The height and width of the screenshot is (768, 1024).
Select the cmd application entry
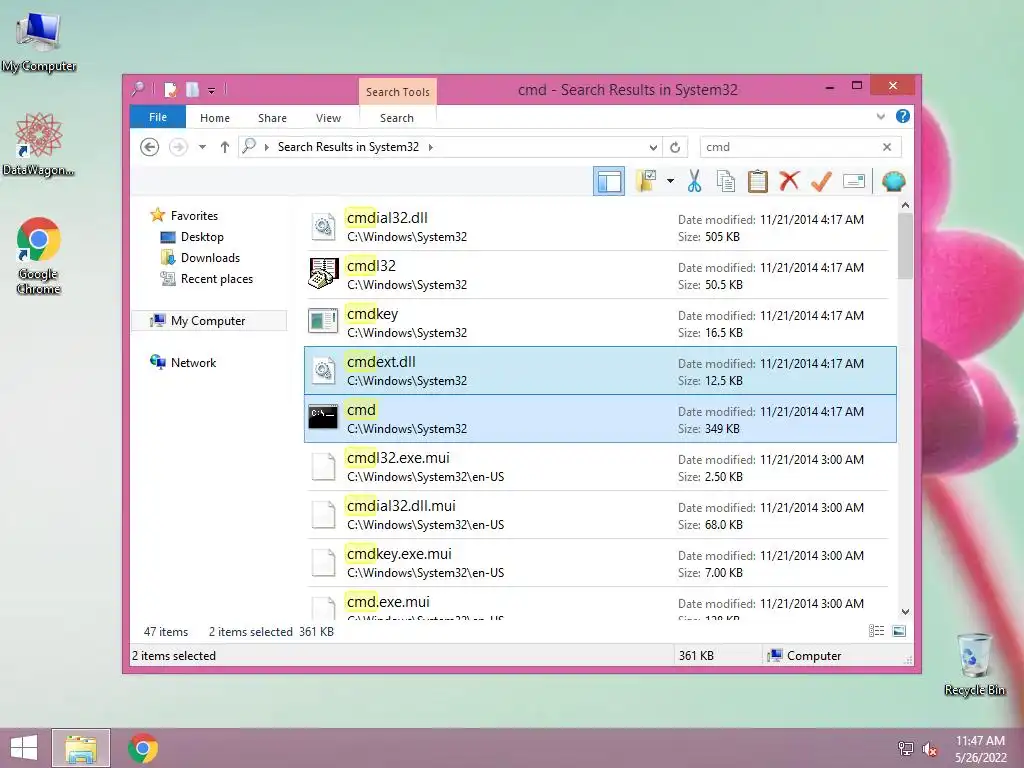600,419
